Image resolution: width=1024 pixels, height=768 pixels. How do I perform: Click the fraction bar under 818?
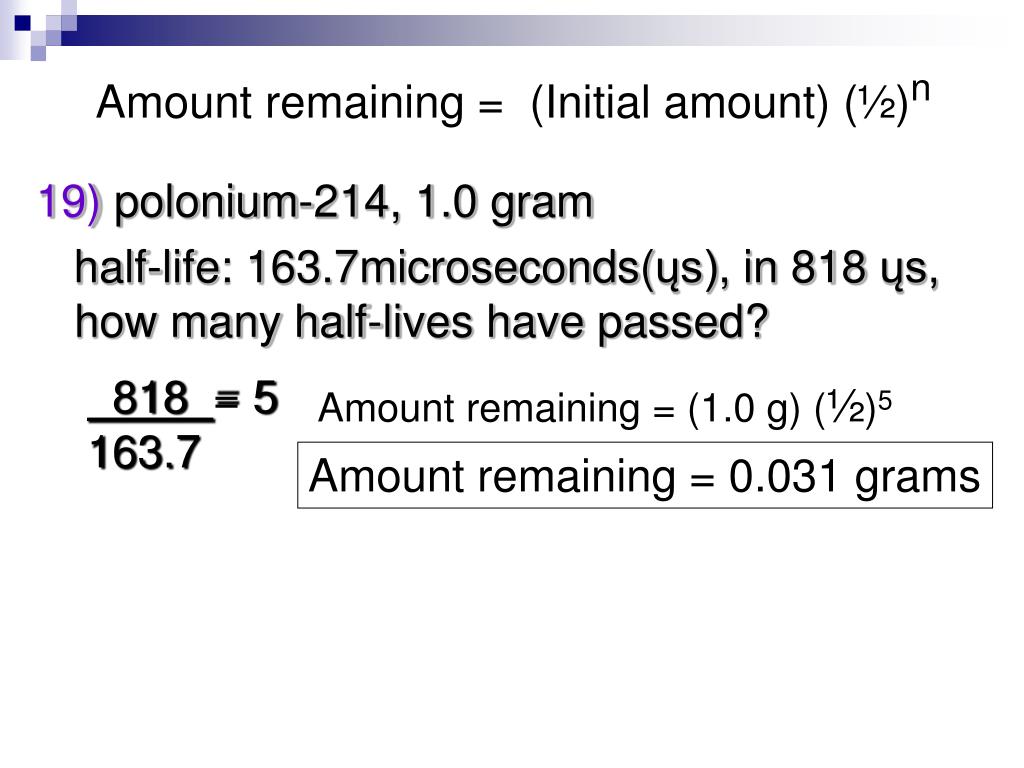pos(152,420)
